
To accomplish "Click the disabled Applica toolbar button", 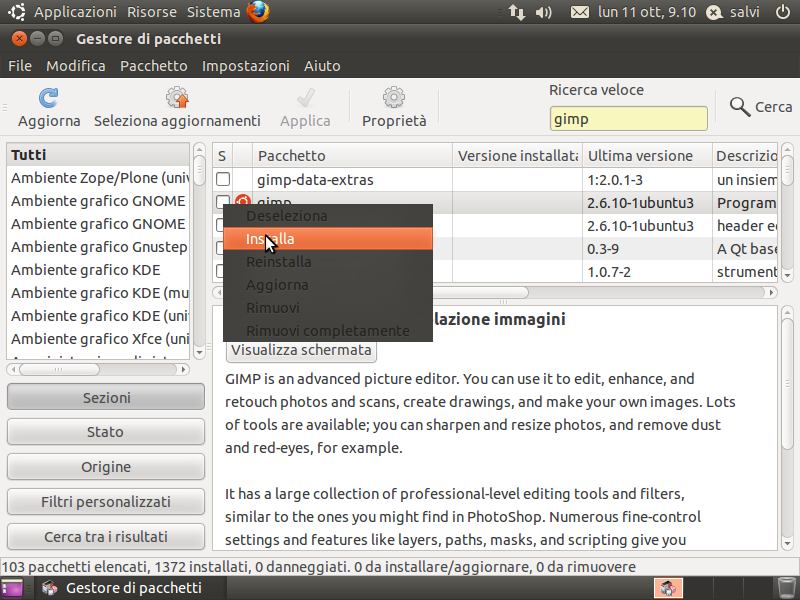I will point(305,108).
